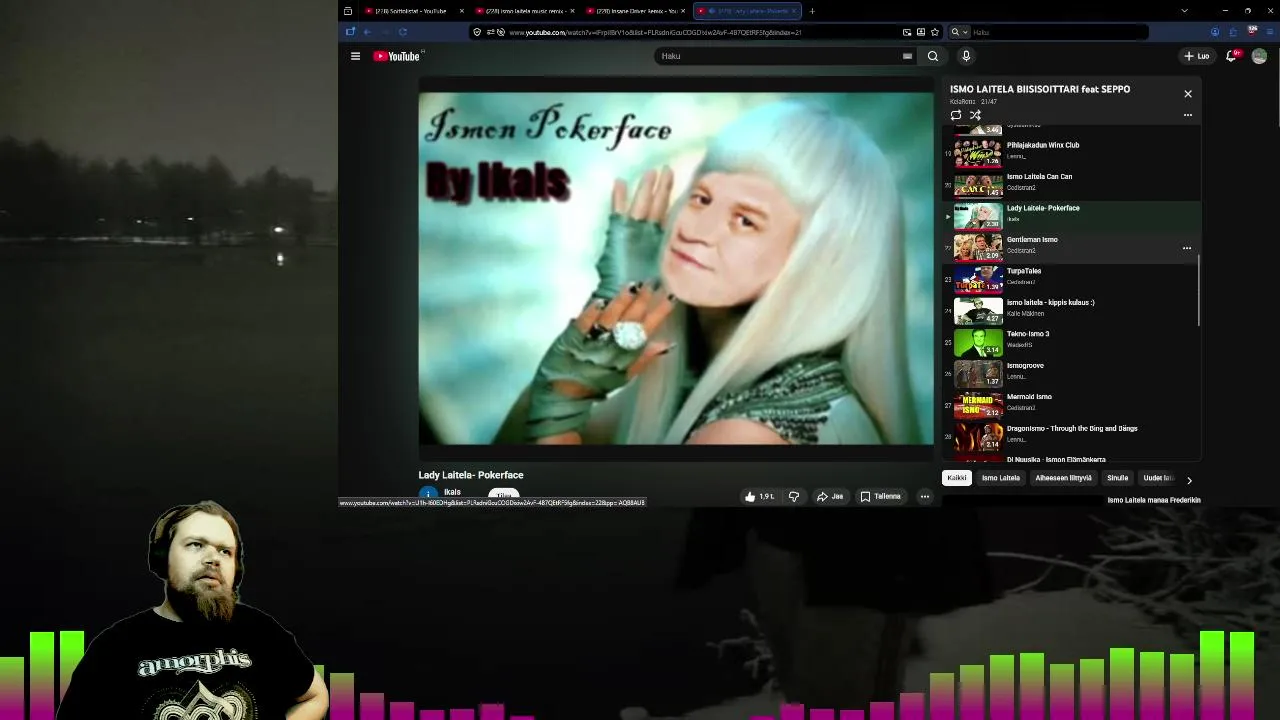Play Ismogroove from the playlist
Viewport: 1280px width, 720px height.
(x=1070, y=373)
